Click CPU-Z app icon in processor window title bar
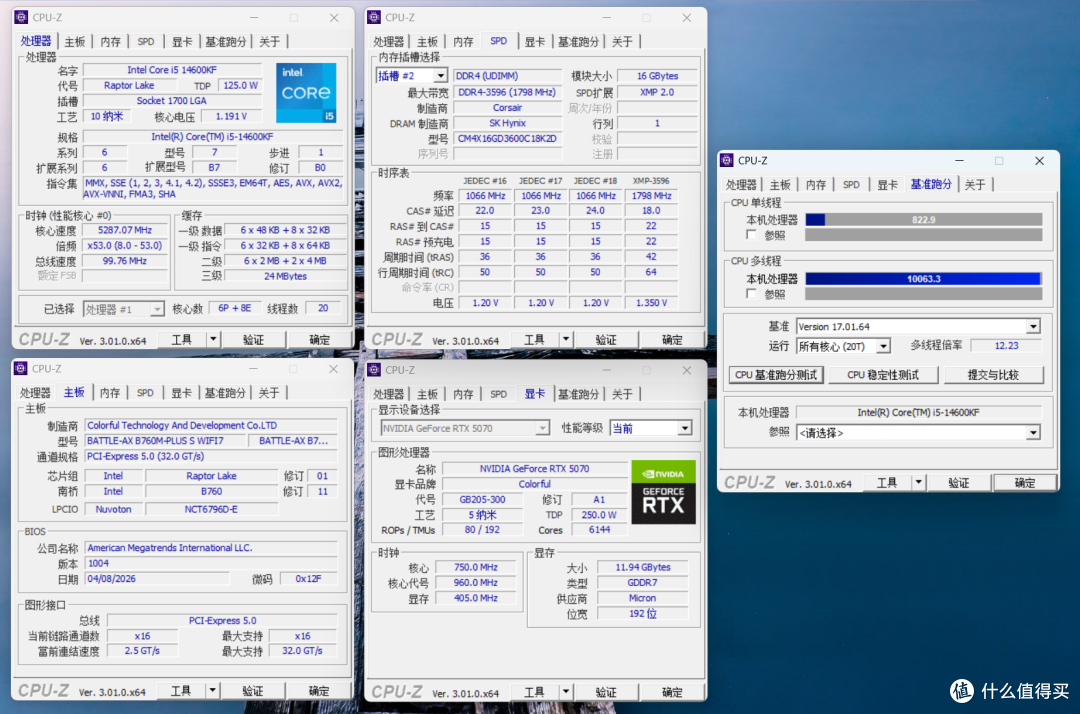The width and height of the screenshot is (1080, 714). [x=21, y=17]
